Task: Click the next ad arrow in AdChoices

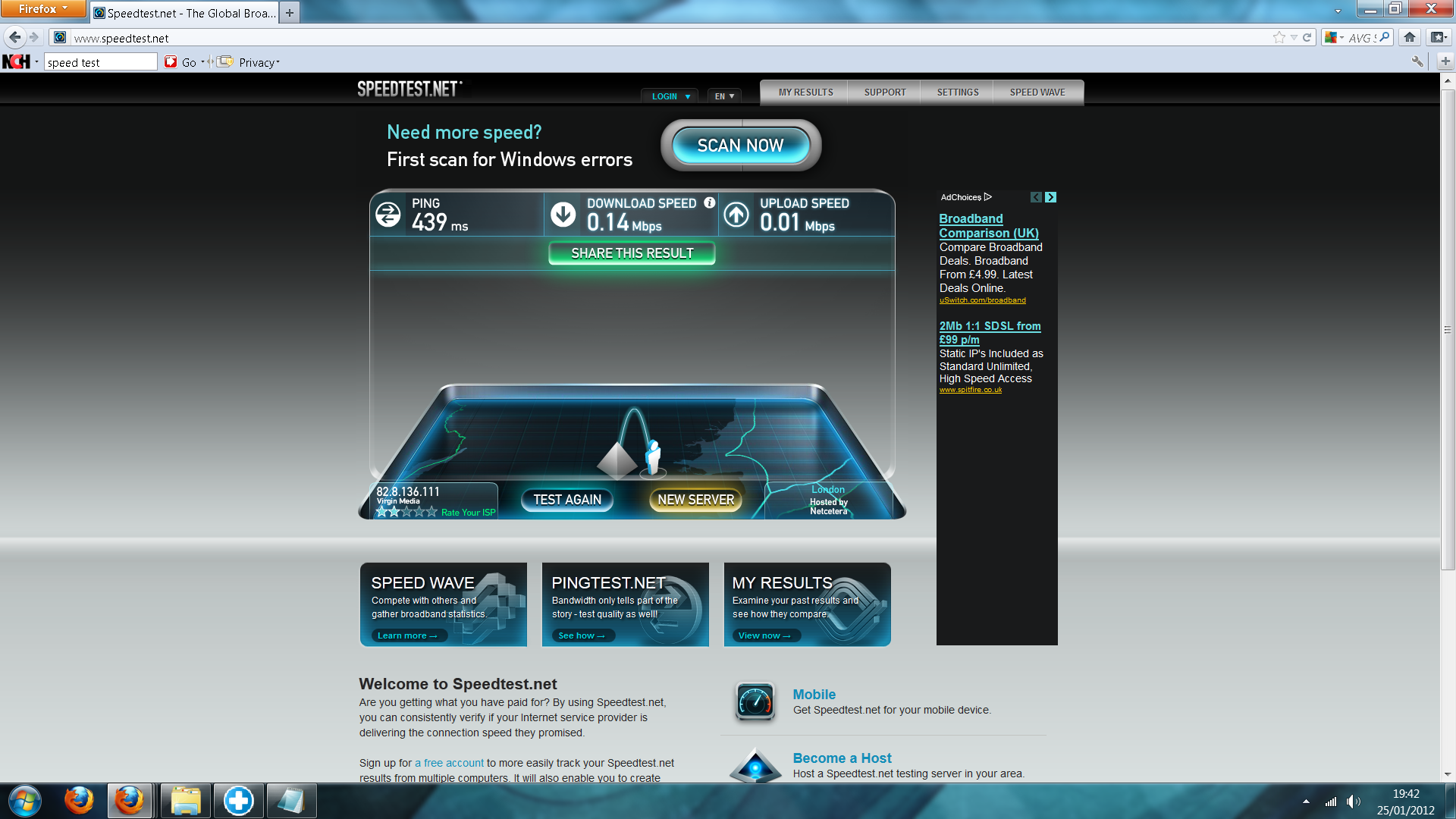Action: click(x=1050, y=197)
